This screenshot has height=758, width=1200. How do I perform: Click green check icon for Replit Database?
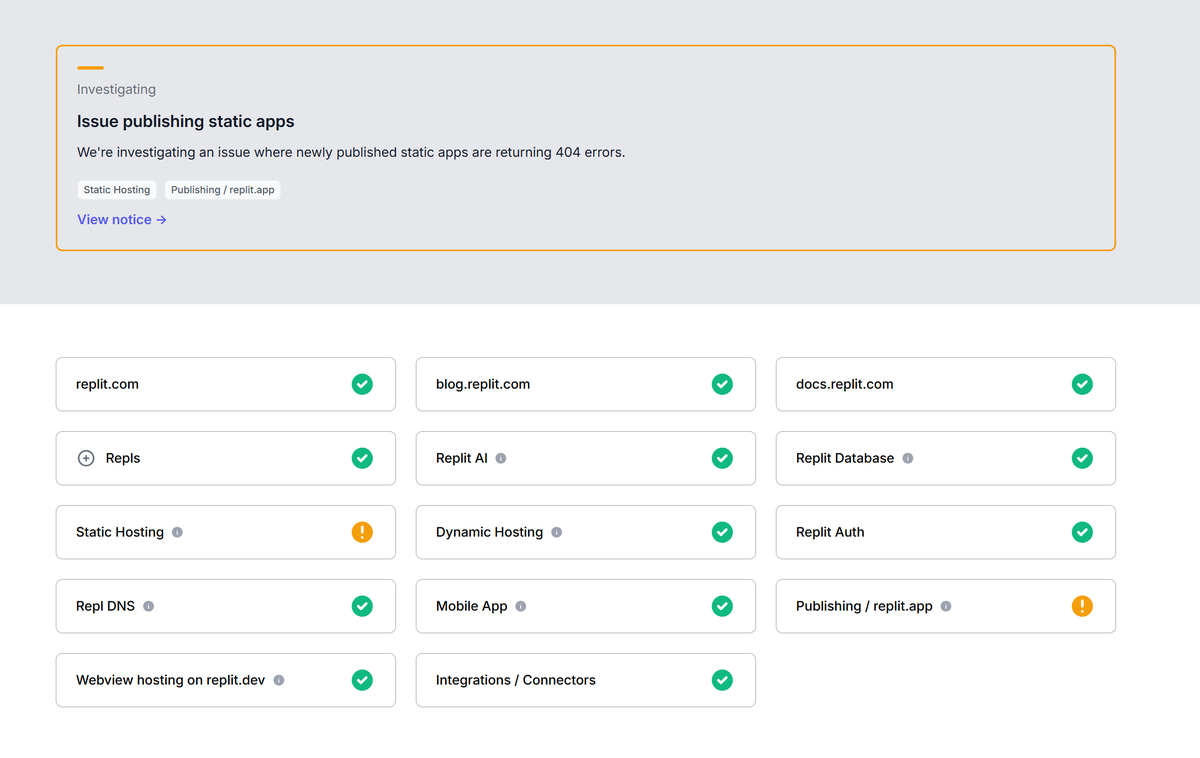point(1082,458)
